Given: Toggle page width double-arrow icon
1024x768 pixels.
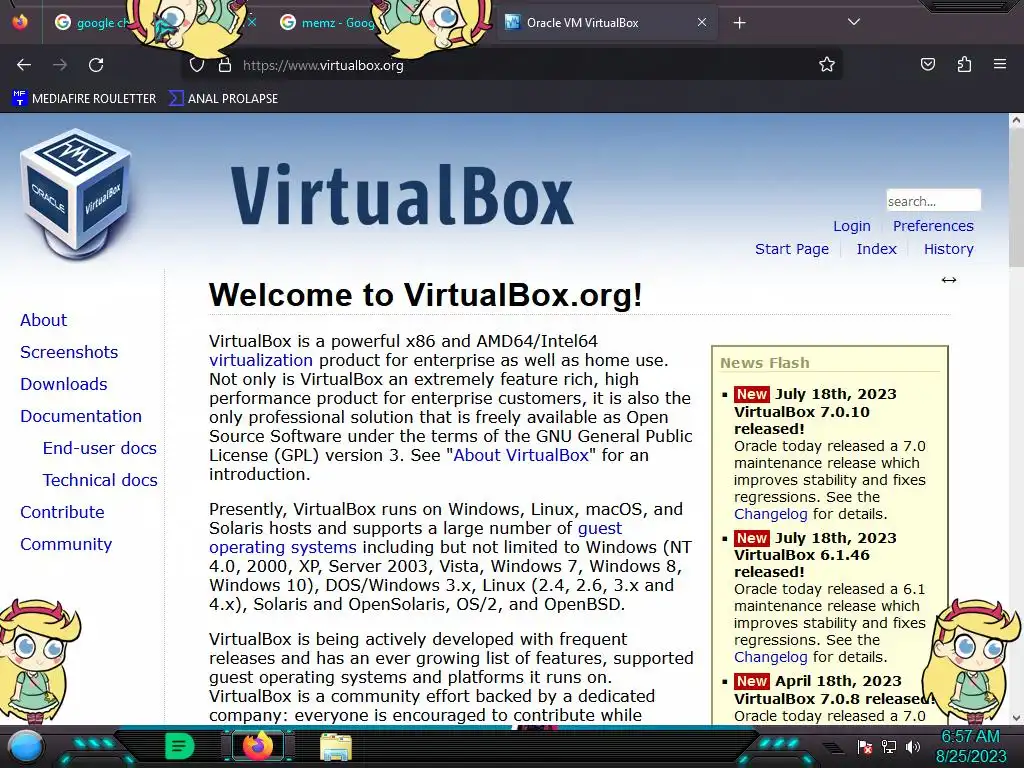Looking at the screenshot, I should [948, 280].
